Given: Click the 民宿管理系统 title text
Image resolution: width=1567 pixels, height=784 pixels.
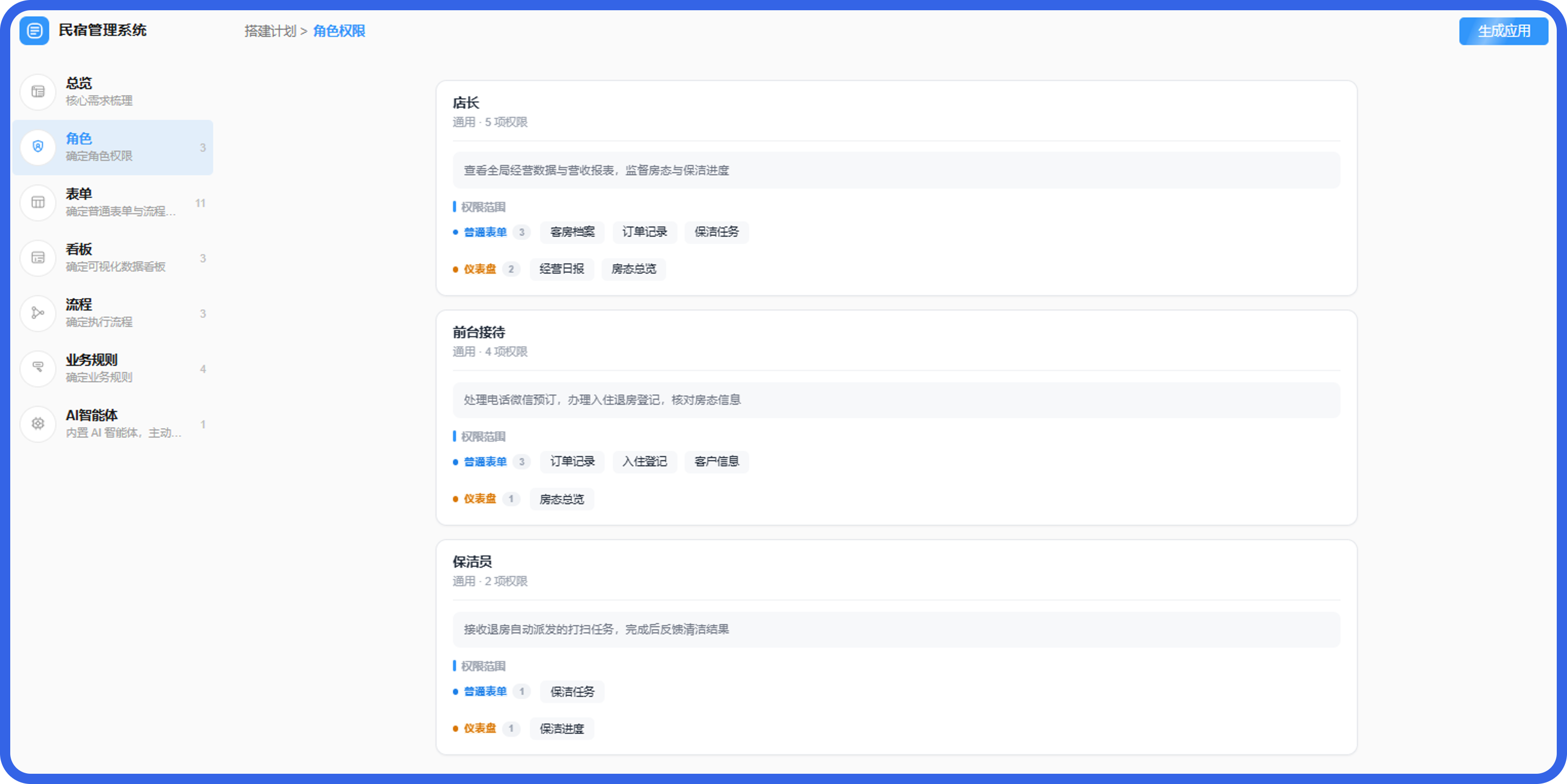Looking at the screenshot, I should point(102,30).
